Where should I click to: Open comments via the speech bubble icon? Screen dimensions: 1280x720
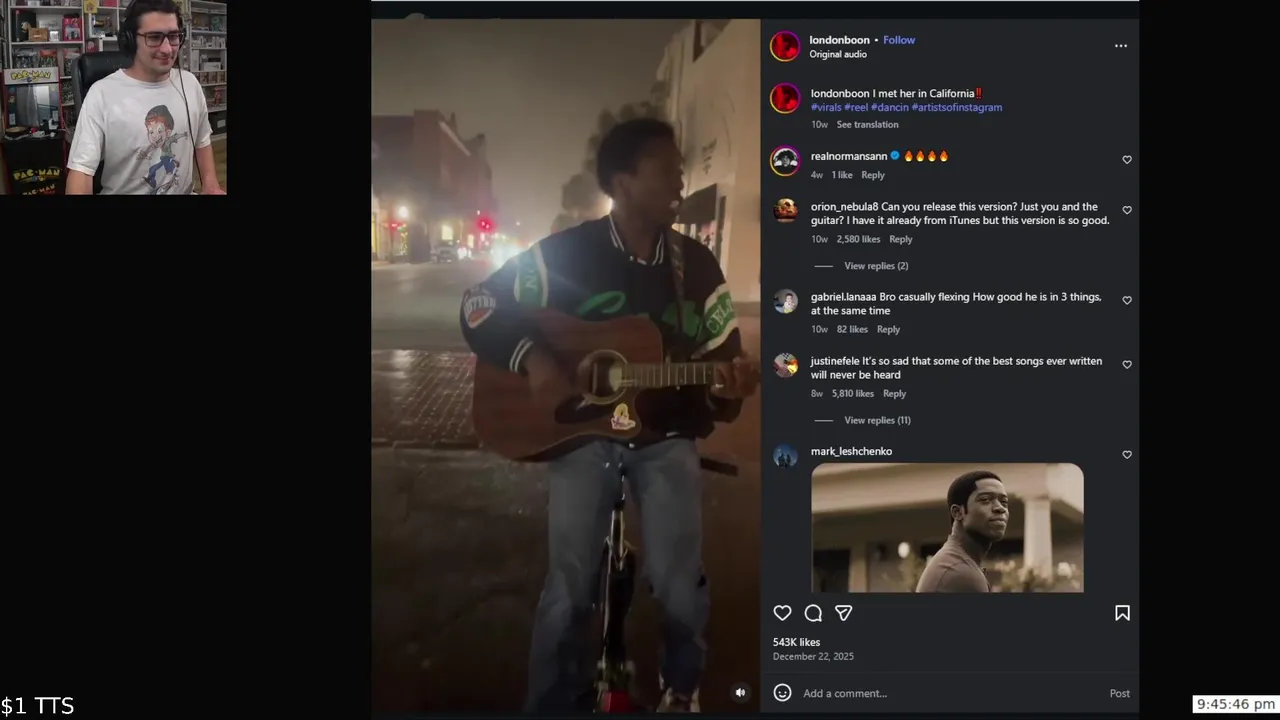point(813,613)
